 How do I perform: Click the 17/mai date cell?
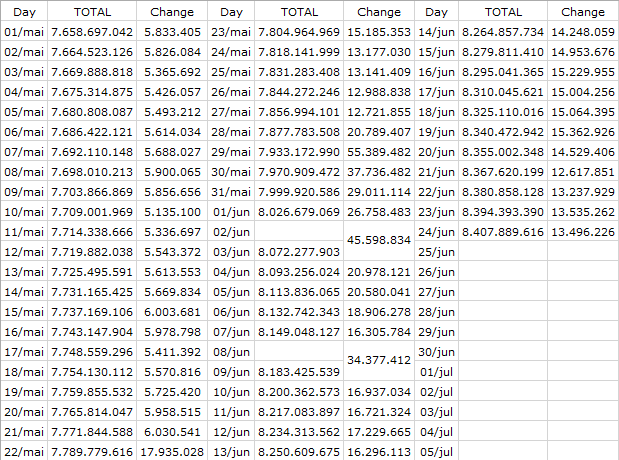24,352
